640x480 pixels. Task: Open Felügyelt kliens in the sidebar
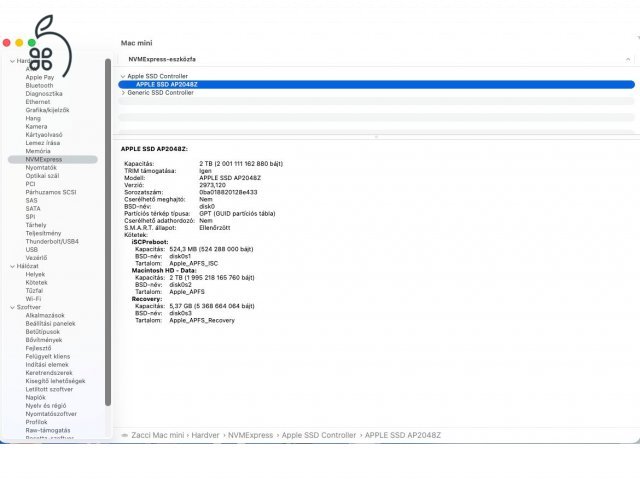point(48,356)
